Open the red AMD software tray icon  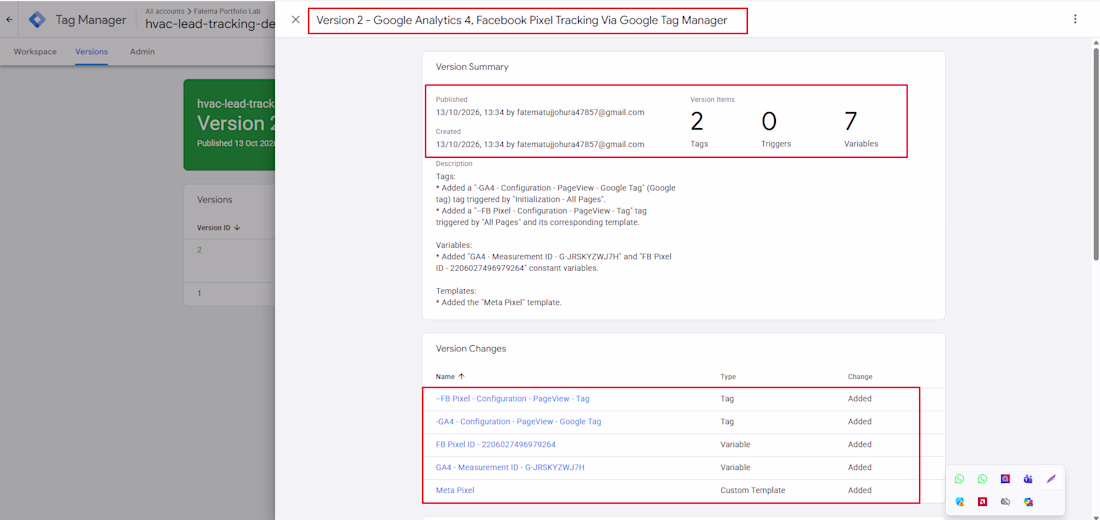[982, 502]
